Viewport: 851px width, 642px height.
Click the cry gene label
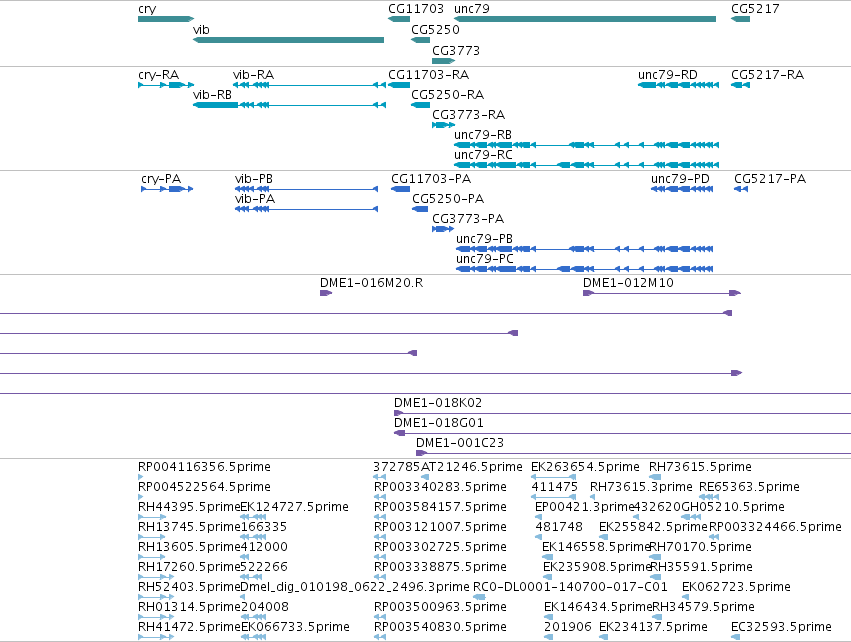(x=147, y=9)
